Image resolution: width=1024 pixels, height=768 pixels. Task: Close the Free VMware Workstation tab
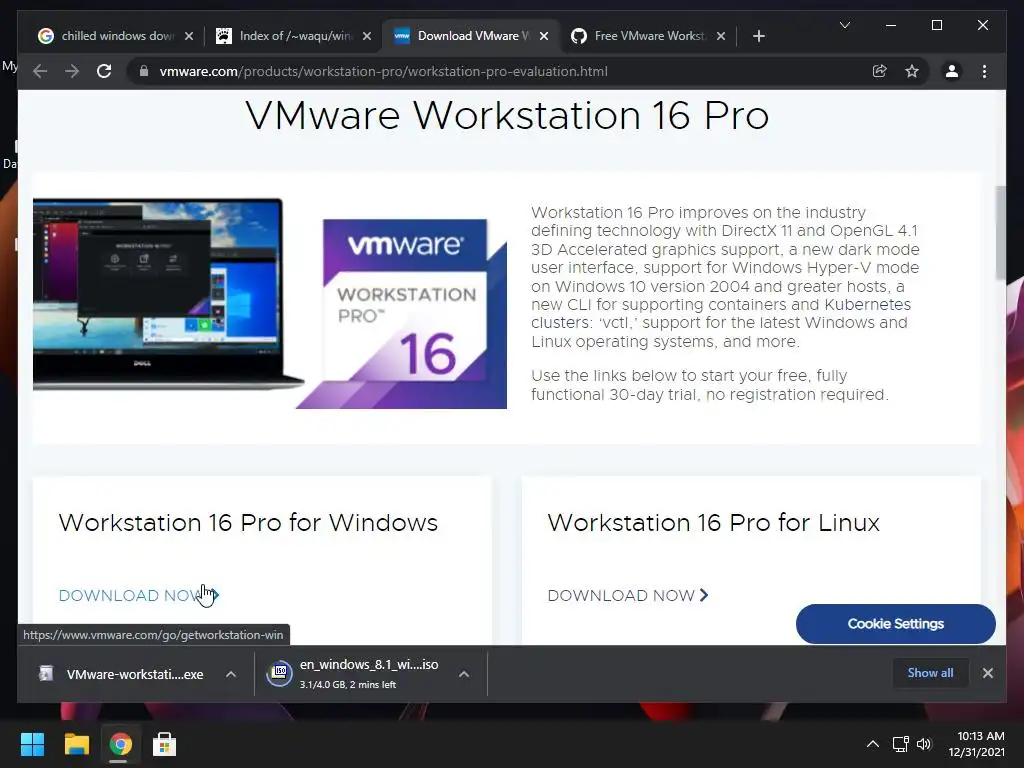[721, 36]
